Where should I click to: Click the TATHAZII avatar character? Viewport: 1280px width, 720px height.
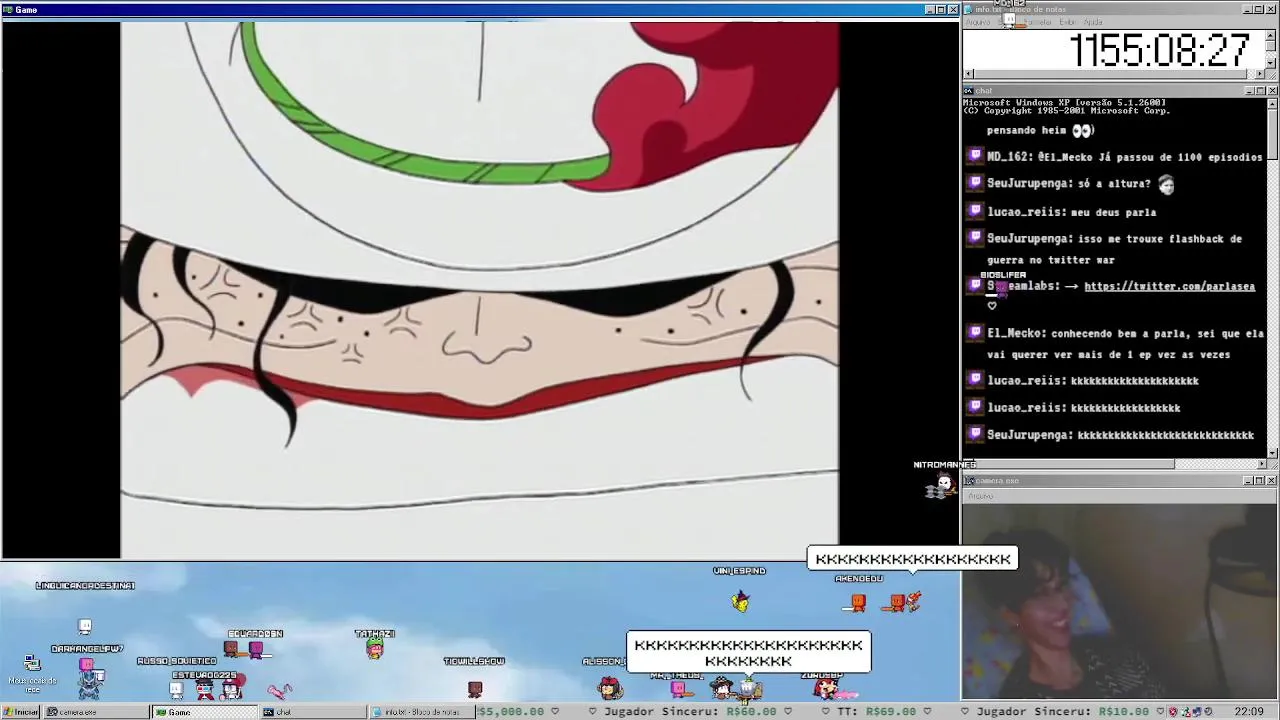[x=375, y=650]
